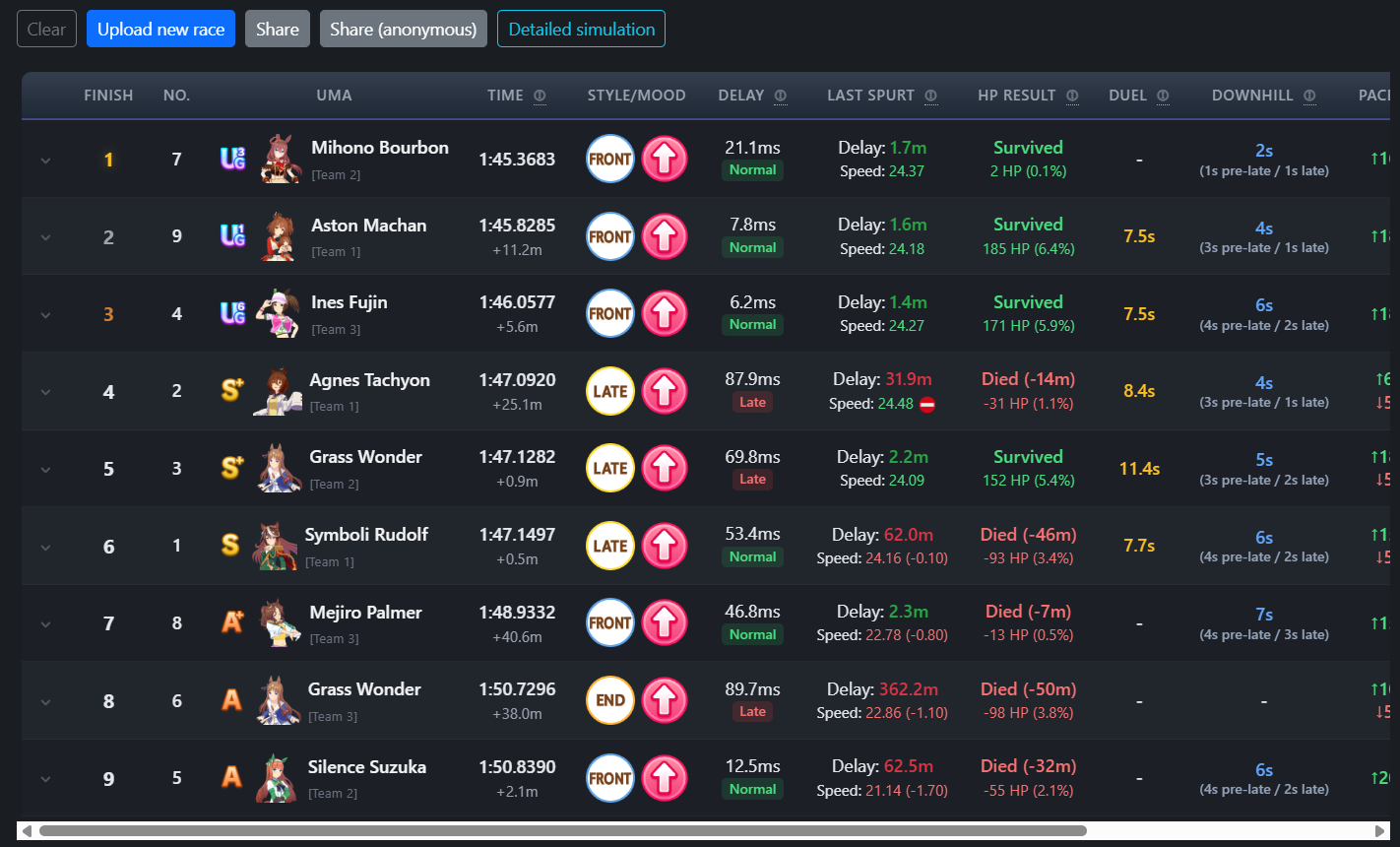Click the info icon beside LAST SPURT header
This screenshot has width=1400, height=847.
click(930, 96)
